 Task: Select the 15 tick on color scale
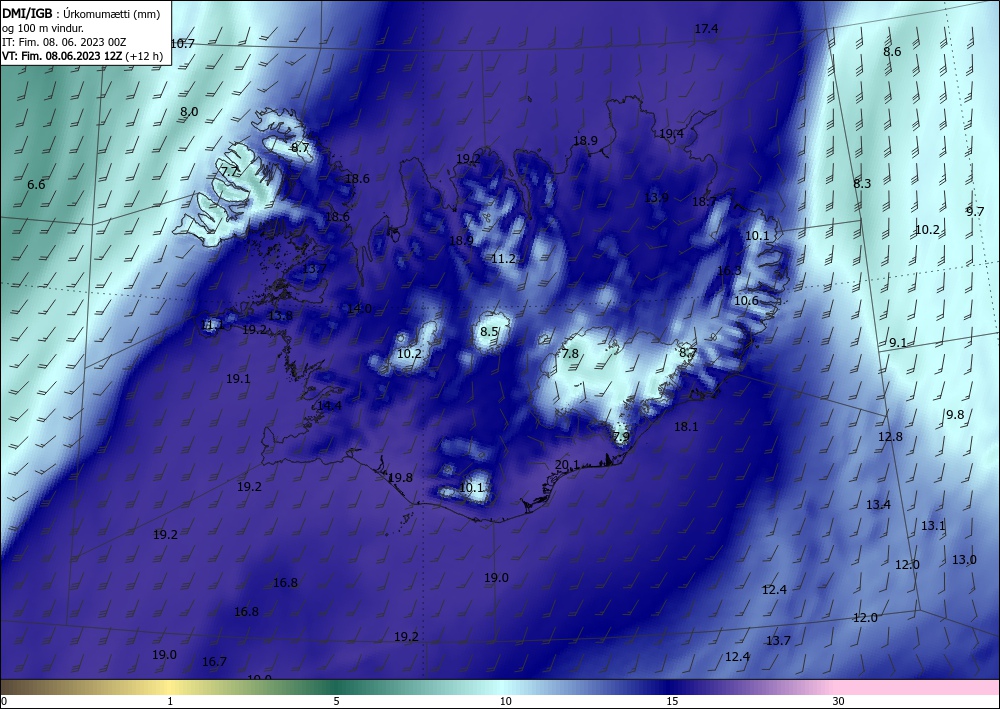click(x=672, y=701)
